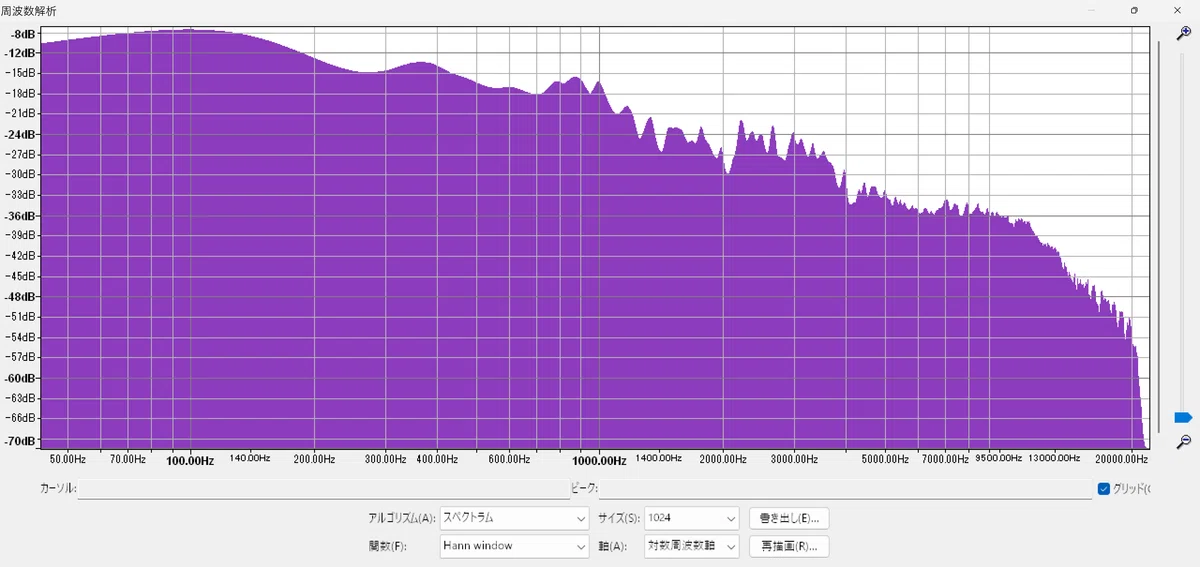
Task: Click the カーソル readout field
Action: (x=323, y=489)
